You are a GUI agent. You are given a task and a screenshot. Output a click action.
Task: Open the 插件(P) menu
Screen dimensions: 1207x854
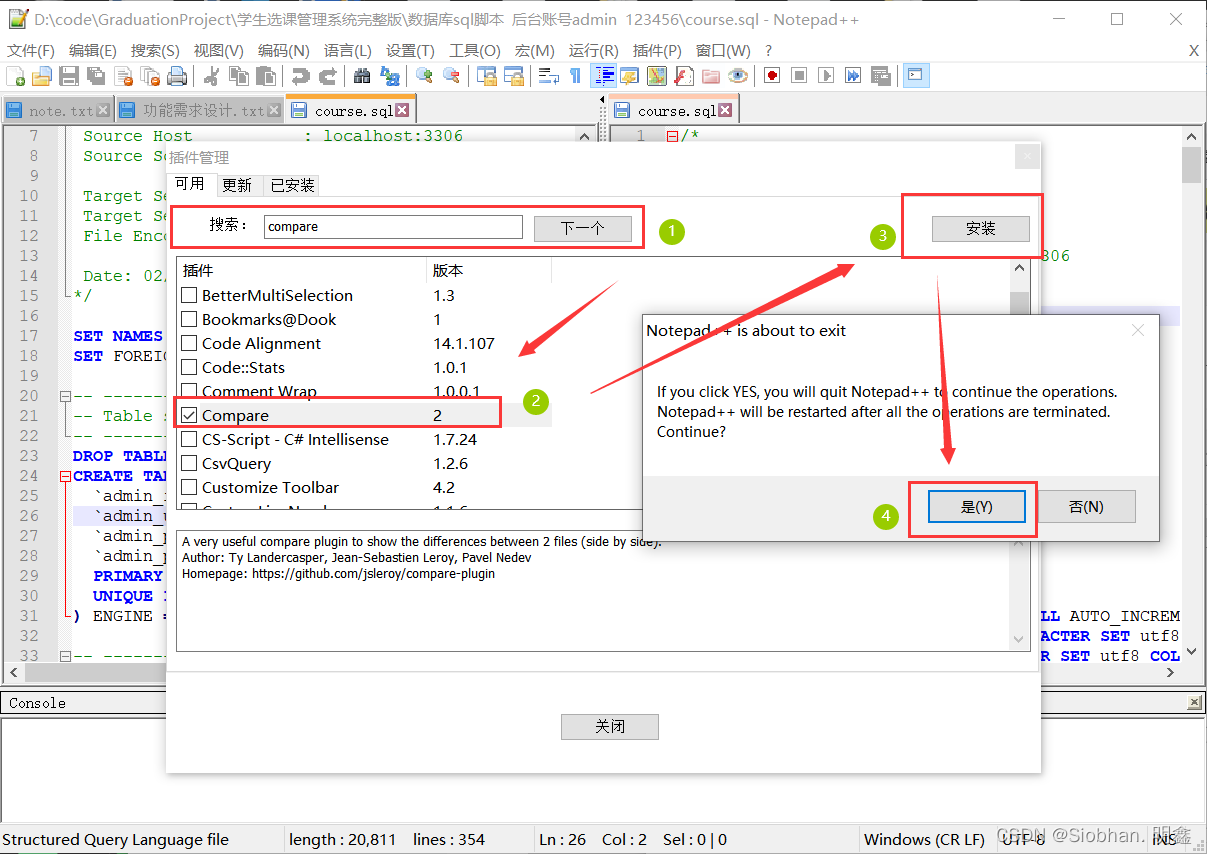coord(657,50)
